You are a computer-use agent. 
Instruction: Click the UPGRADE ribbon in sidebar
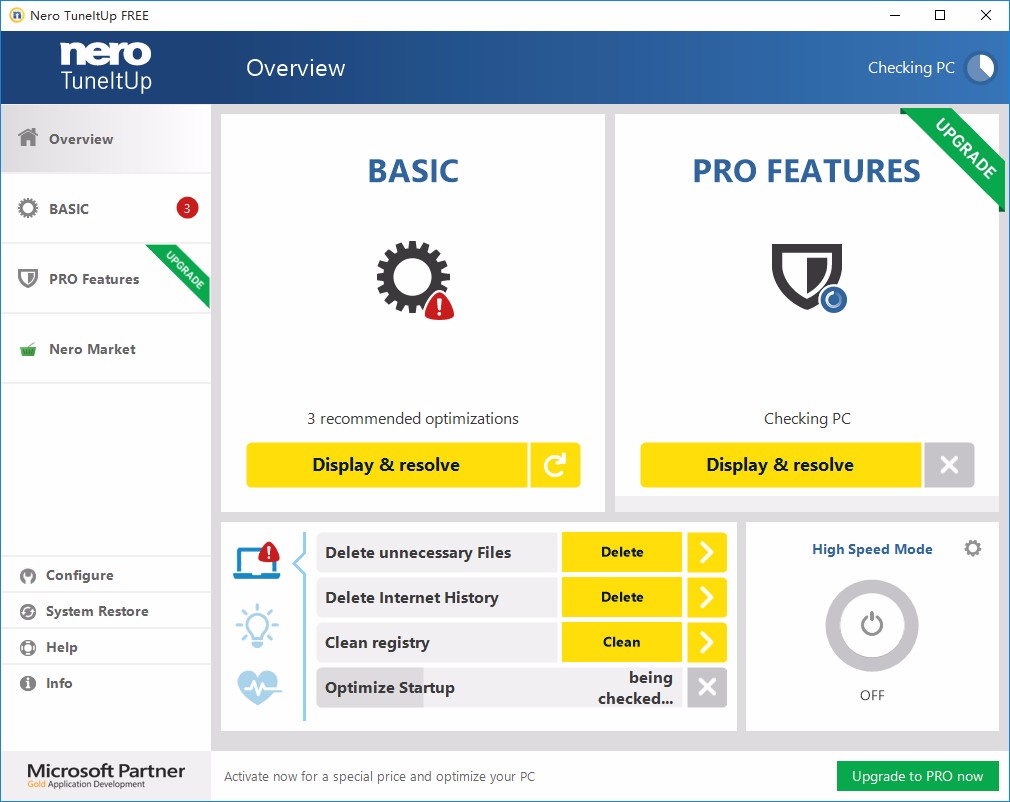(x=183, y=271)
